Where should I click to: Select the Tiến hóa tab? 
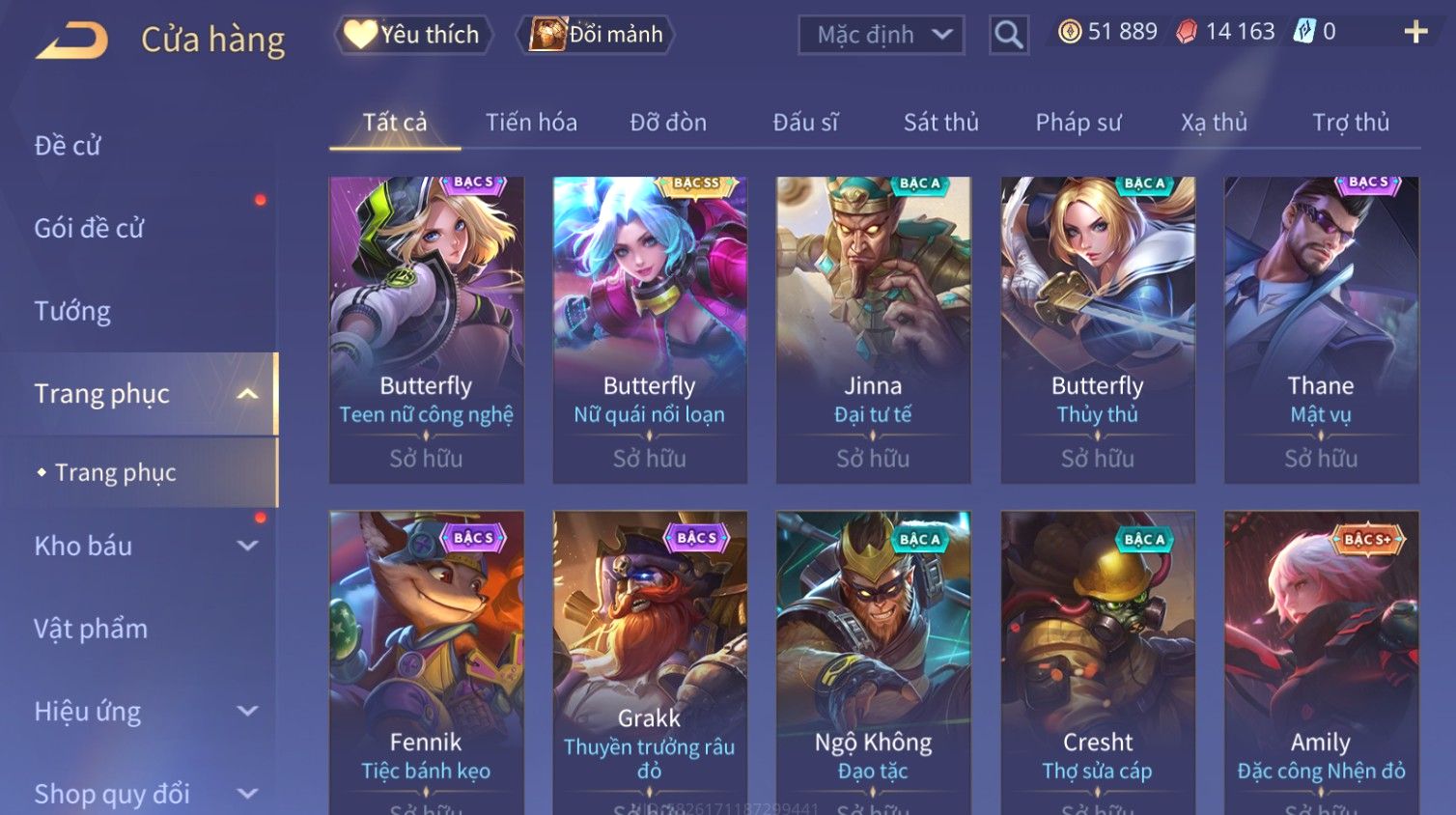531,123
